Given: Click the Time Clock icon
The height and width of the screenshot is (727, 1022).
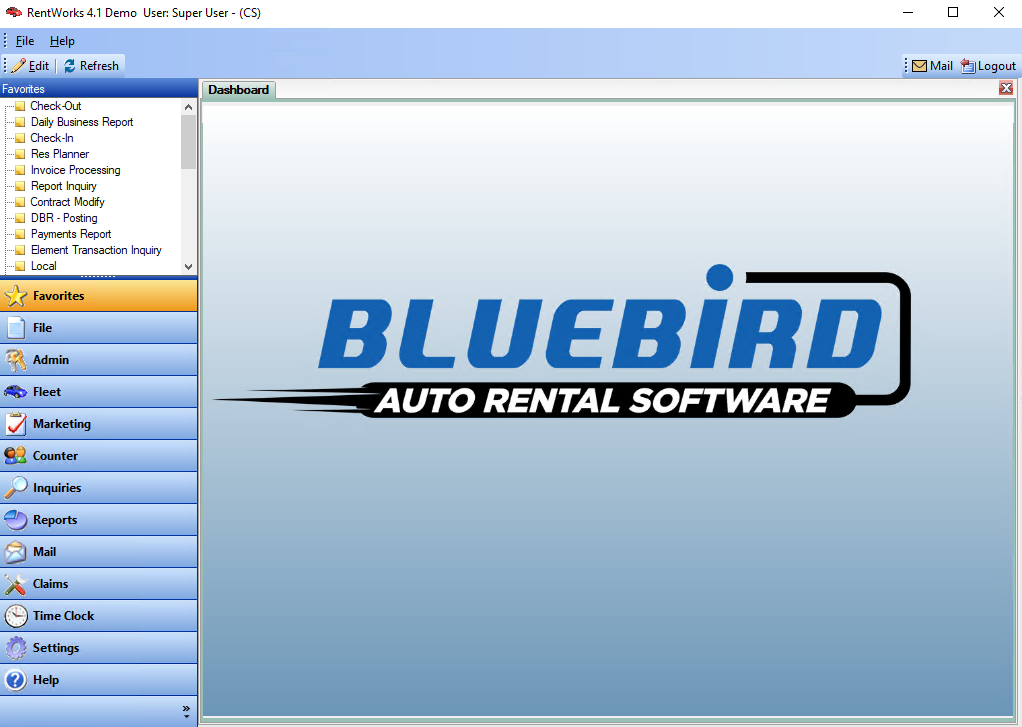Looking at the screenshot, I should coord(16,616).
